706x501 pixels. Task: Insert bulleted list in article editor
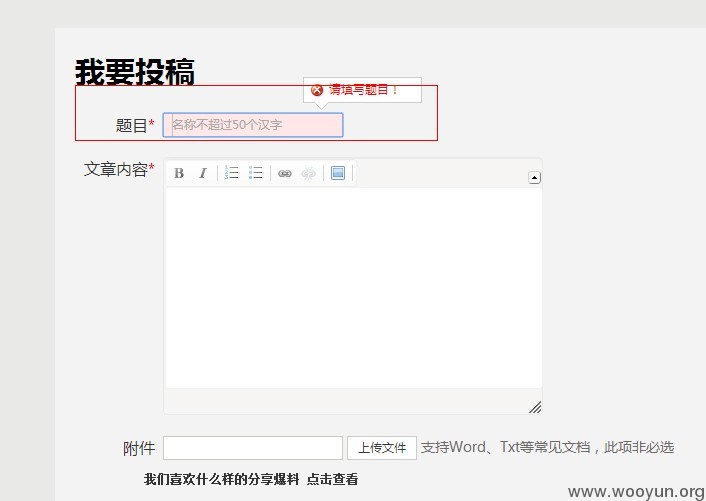tap(255, 172)
